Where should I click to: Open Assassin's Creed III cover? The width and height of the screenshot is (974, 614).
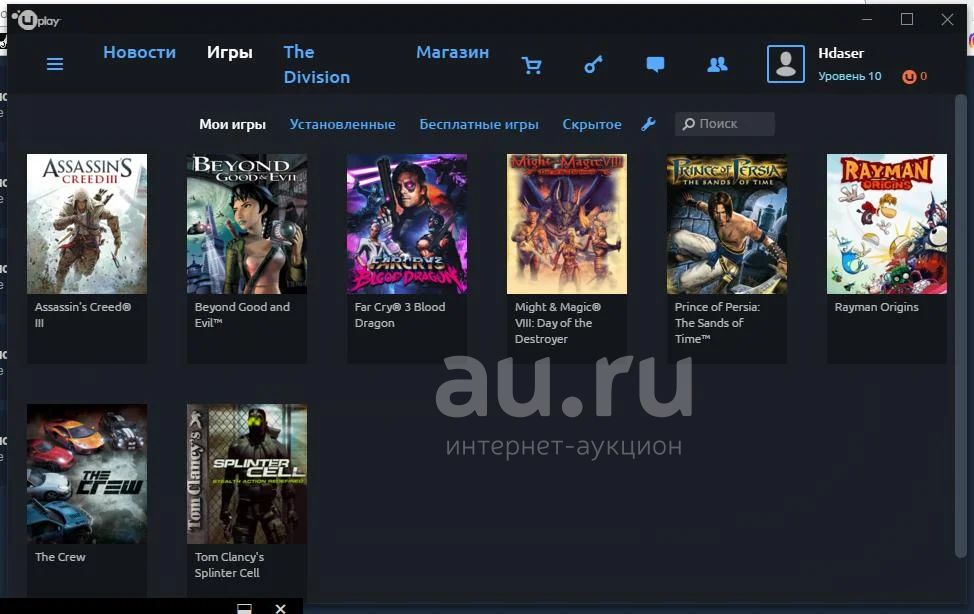87,224
